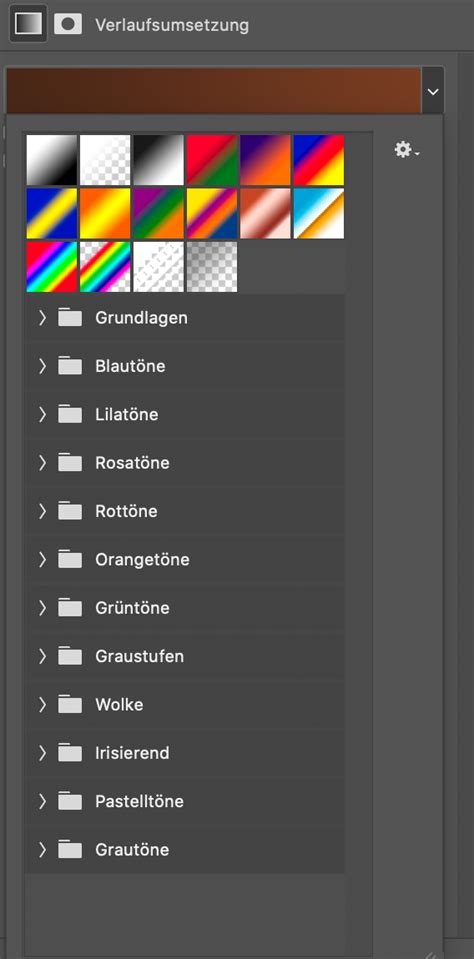
Task: Click the Grautöne folder icon
Action: pos(70,850)
